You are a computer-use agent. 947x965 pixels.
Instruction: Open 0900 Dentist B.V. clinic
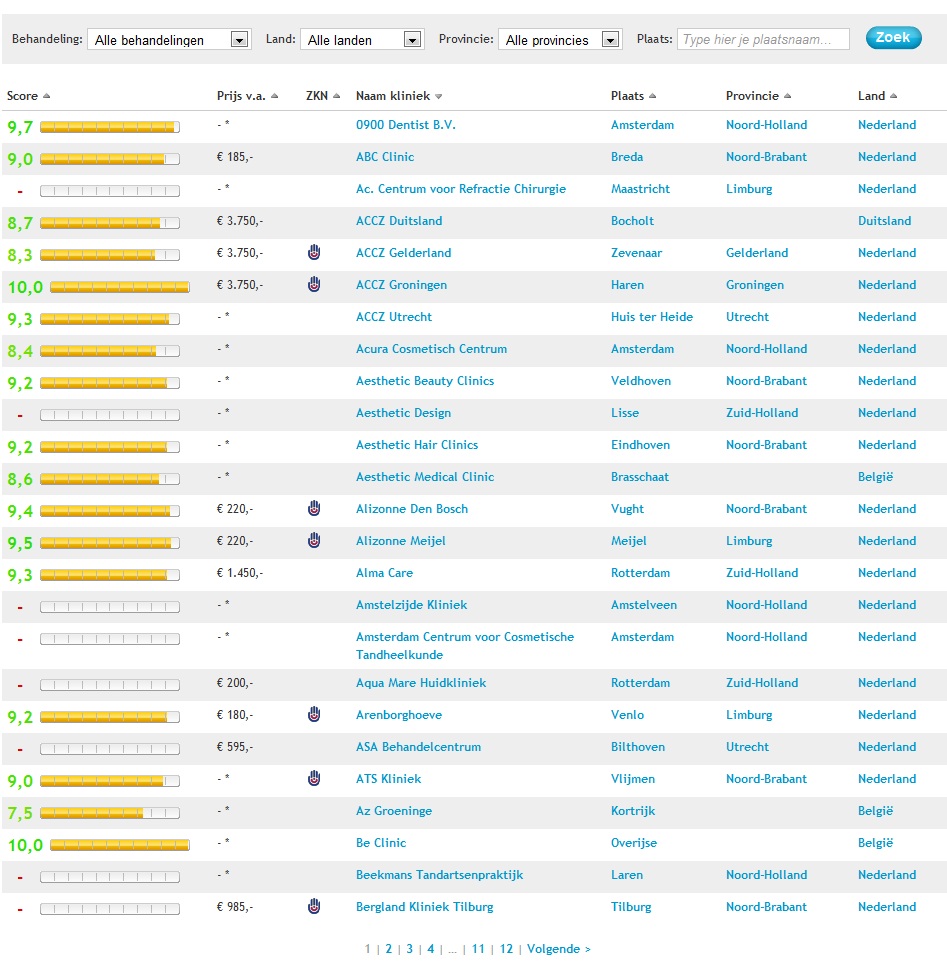(x=406, y=125)
